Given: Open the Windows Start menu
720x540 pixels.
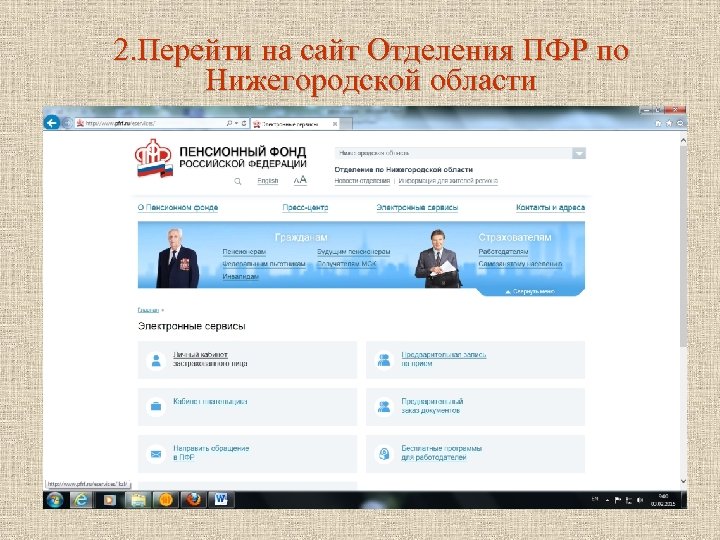Looking at the screenshot, I should (x=55, y=500).
